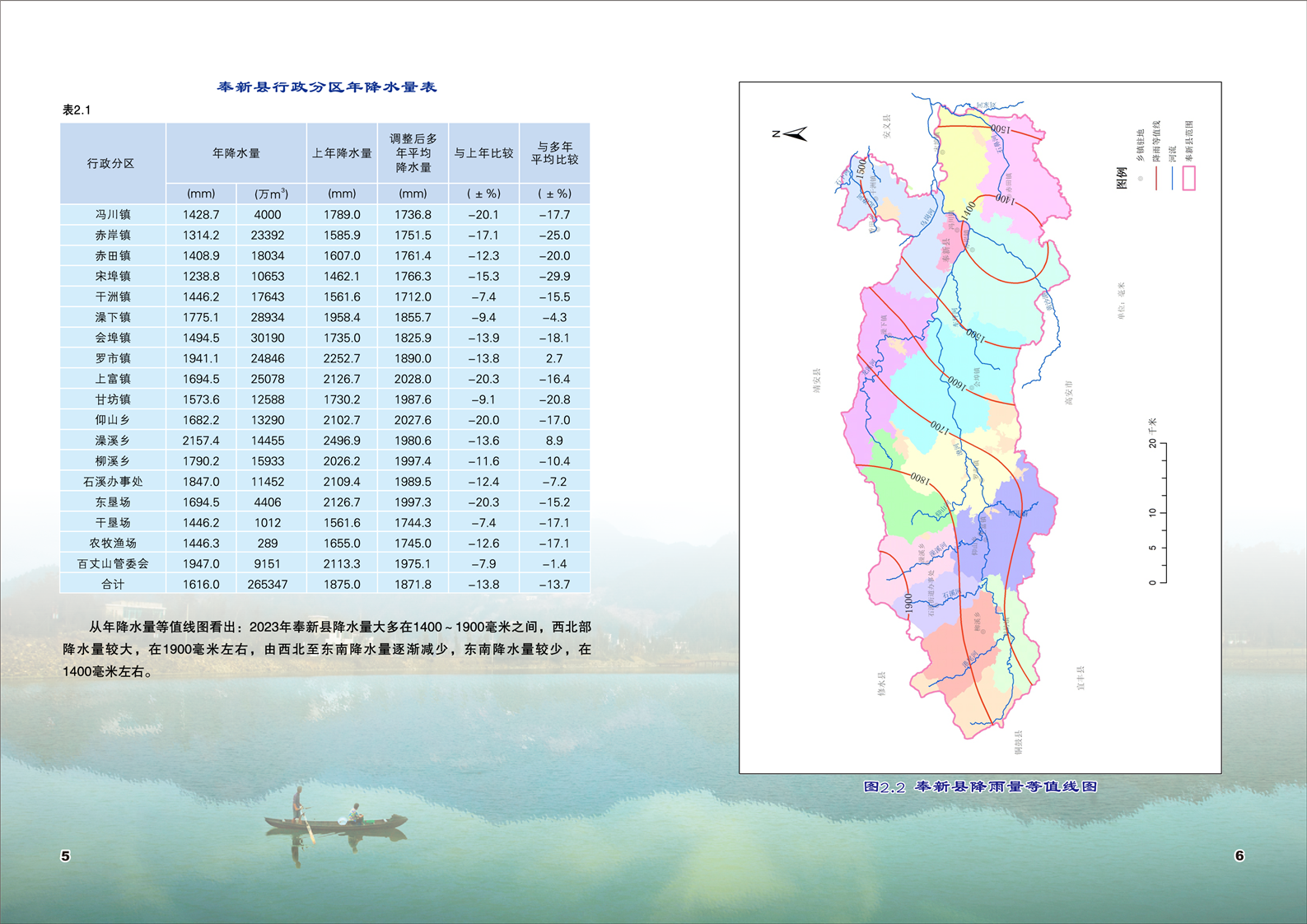Image resolution: width=1307 pixels, height=924 pixels.
Task: Select the 澡溪乡 row name cell
Action: click(x=112, y=441)
